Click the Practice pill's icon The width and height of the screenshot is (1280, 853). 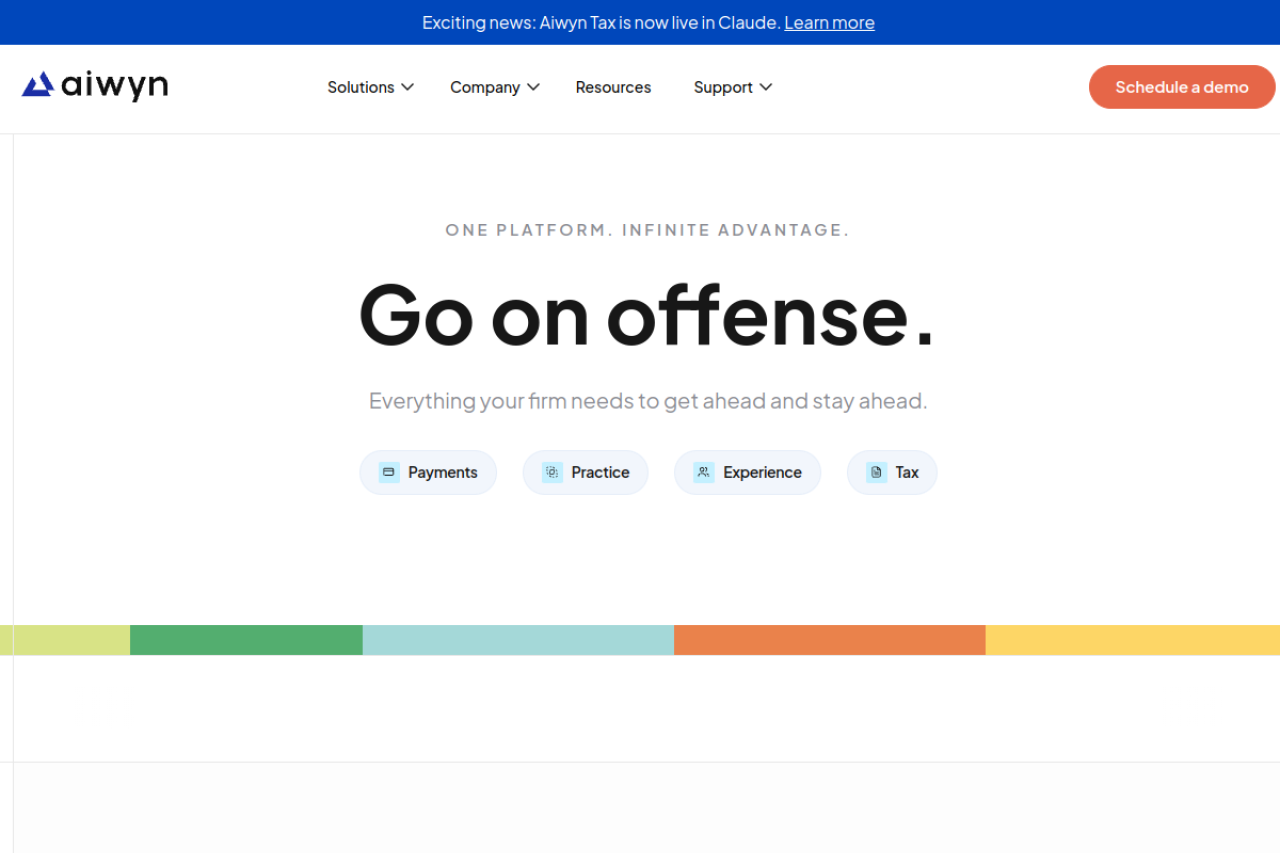[552, 472]
